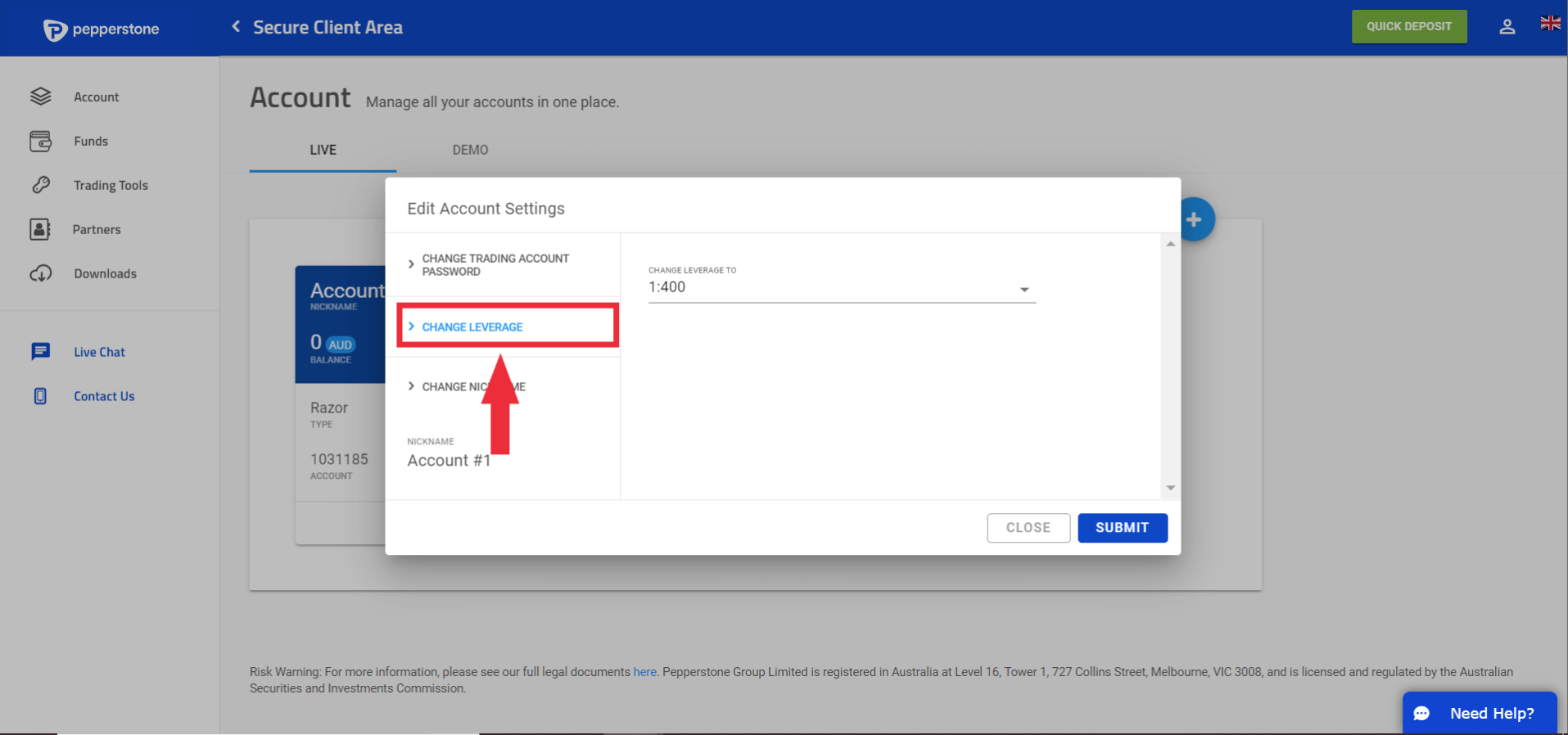The image size is (1568, 735).
Task: Switch to the DEMO tab
Action: (x=470, y=150)
